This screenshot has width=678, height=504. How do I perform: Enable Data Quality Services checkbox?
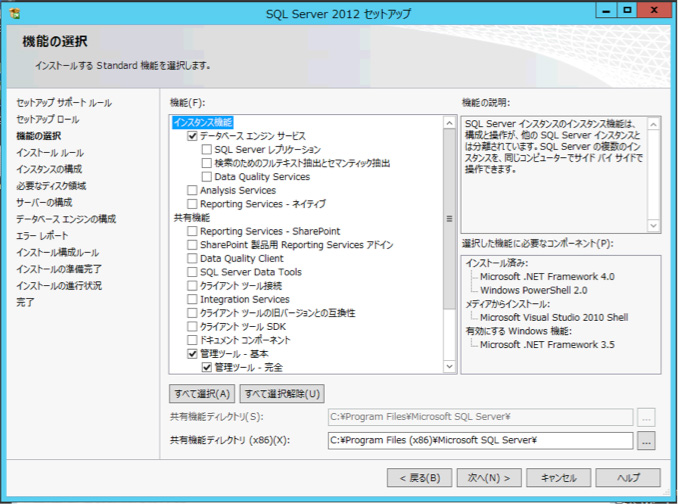tap(207, 177)
